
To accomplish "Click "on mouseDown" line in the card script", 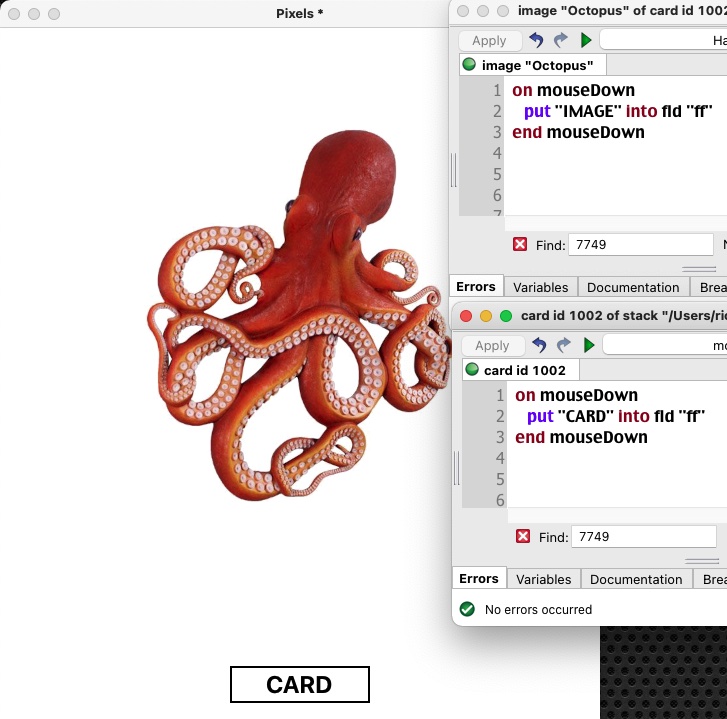I will click(x=576, y=395).
